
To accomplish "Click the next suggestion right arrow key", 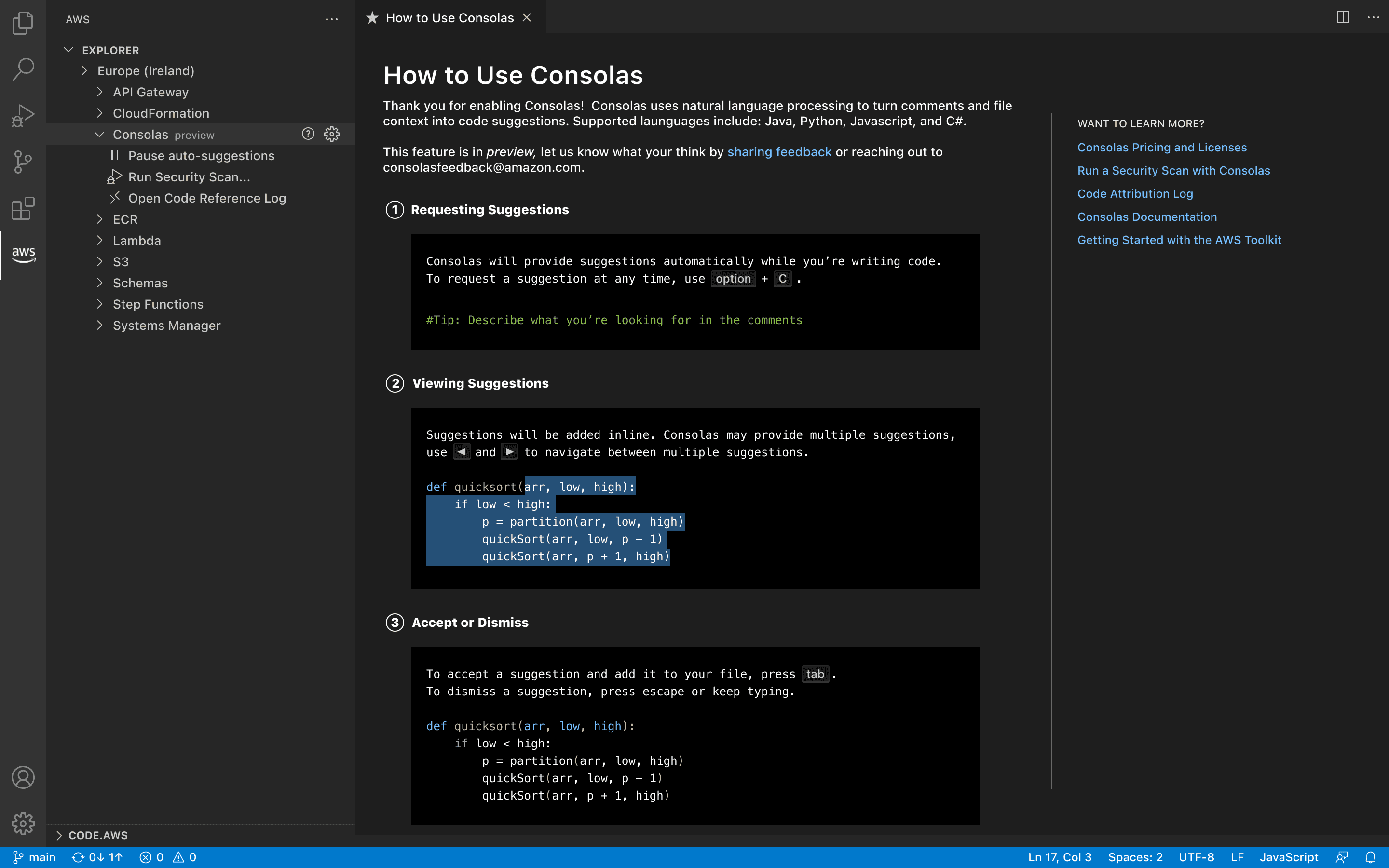I will [509, 452].
